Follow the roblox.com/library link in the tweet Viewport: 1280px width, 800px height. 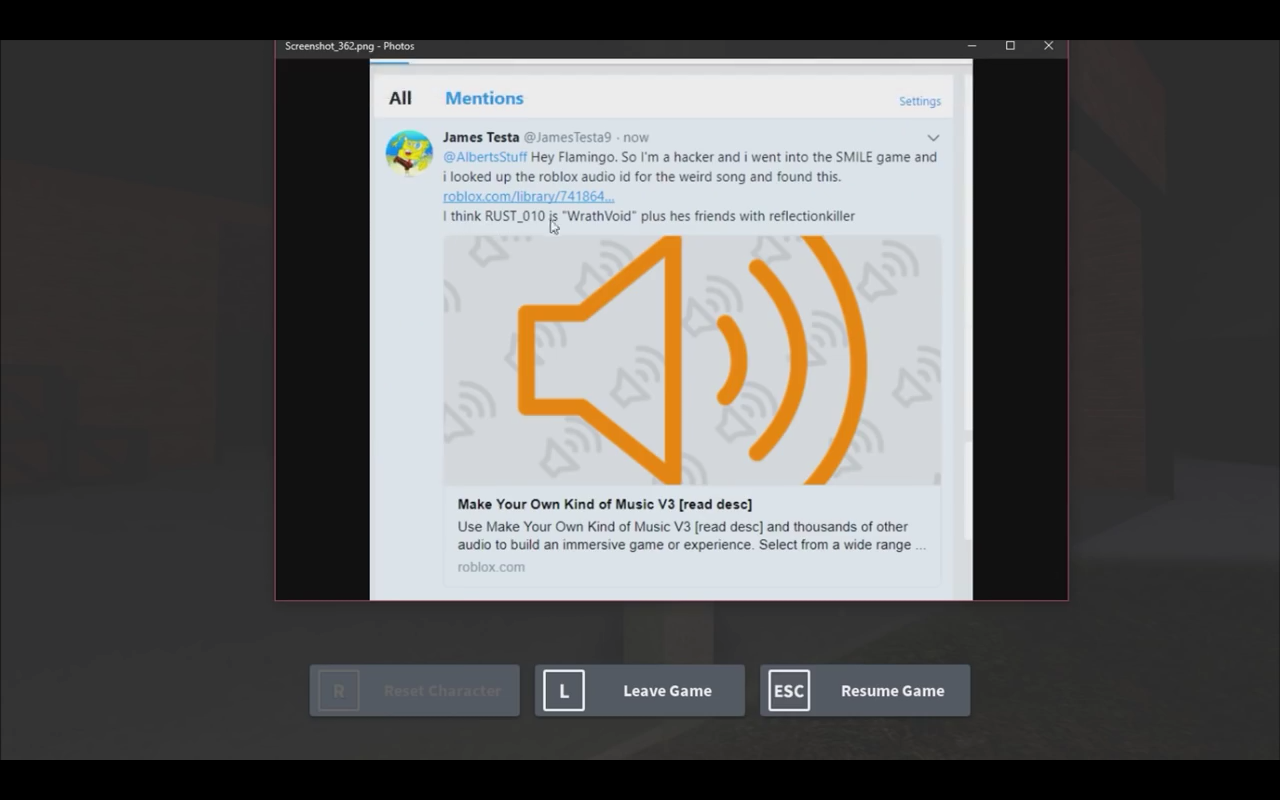[528, 196]
